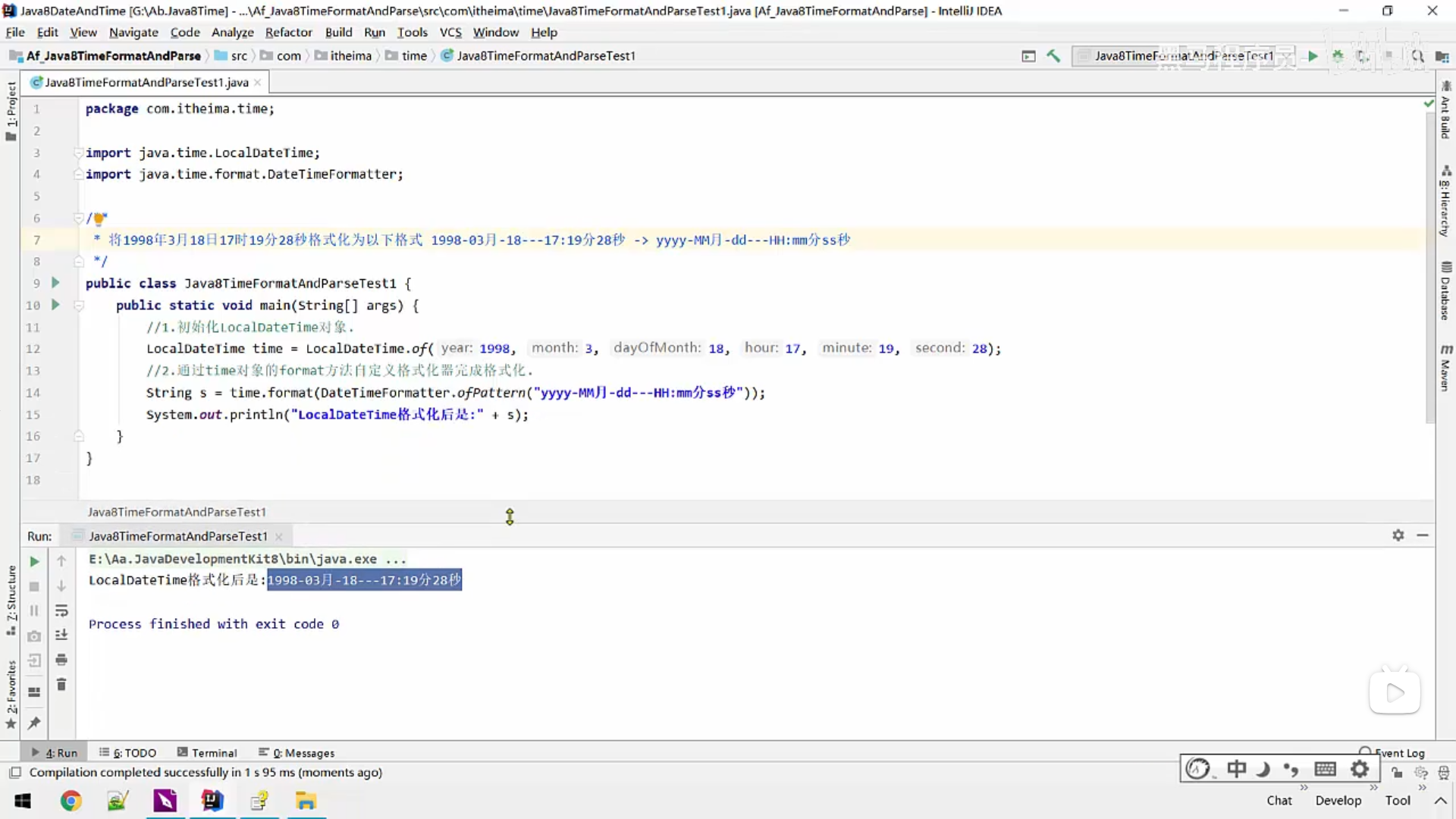Open the Refactor menu
The width and height of the screenshot is (1456, 819).
(288, 33)
